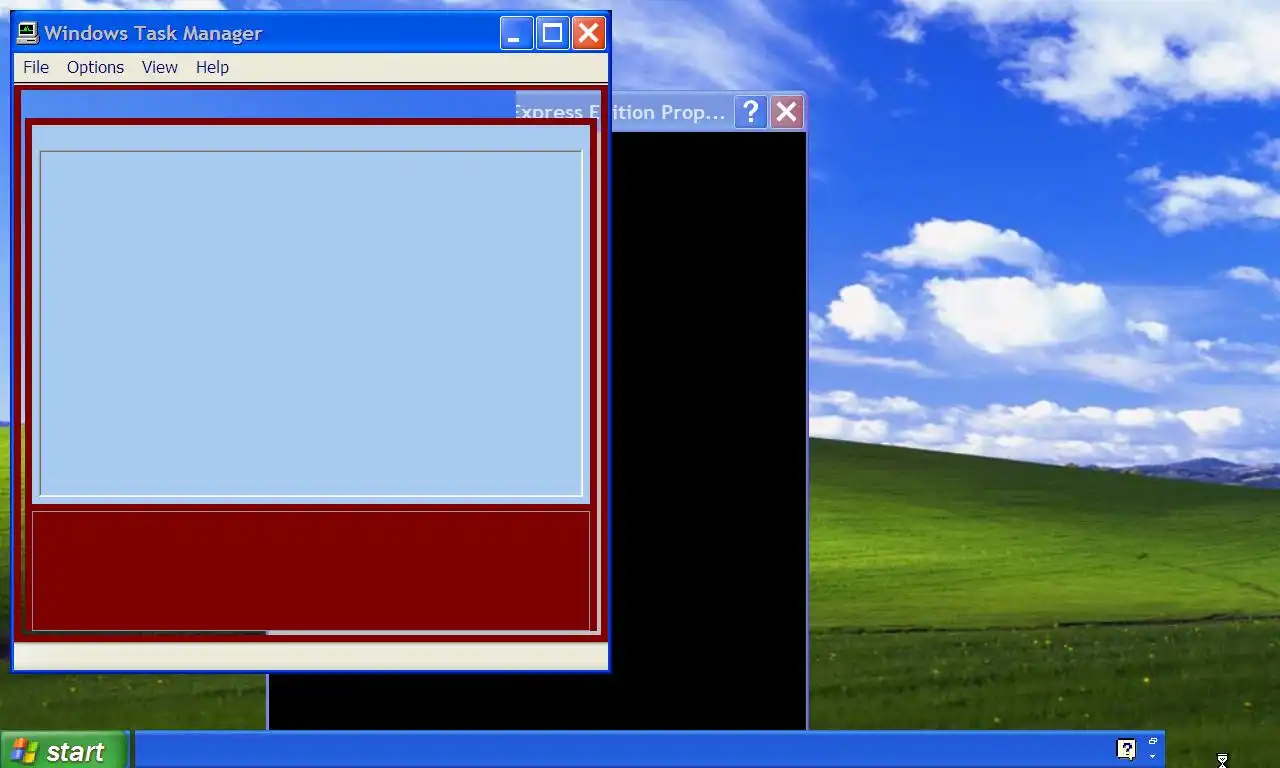Open the View menu in Task Manager
Image resolution: width=1280 pixels, height=768 pixels.
point(159,67)
